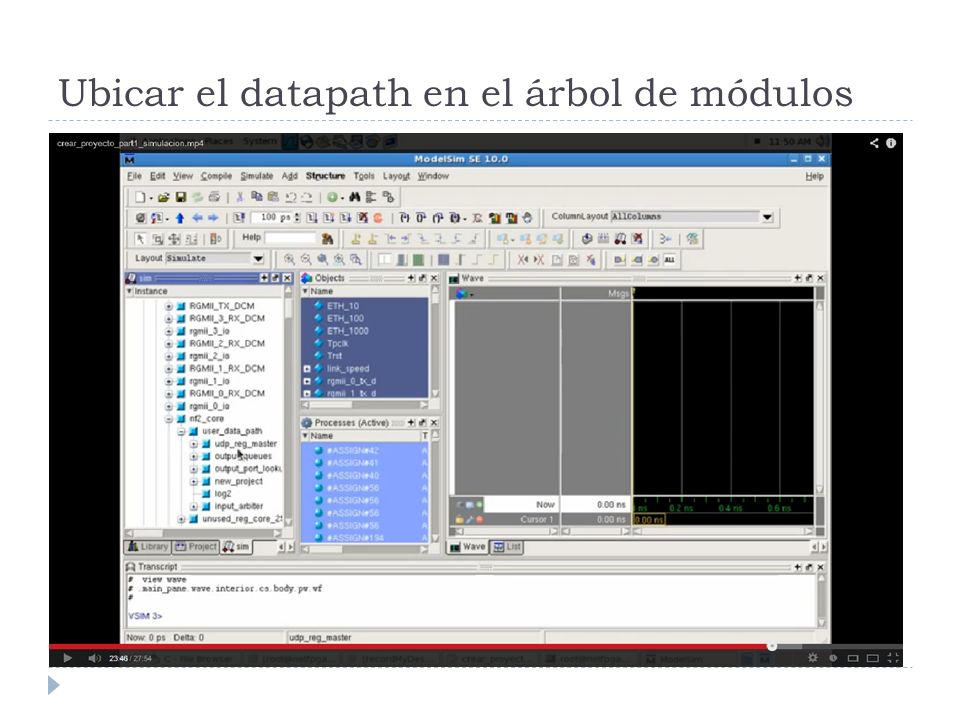Open the ColumnLayout dropdown
Screen dimensions: 960x720
click(767, 217)
